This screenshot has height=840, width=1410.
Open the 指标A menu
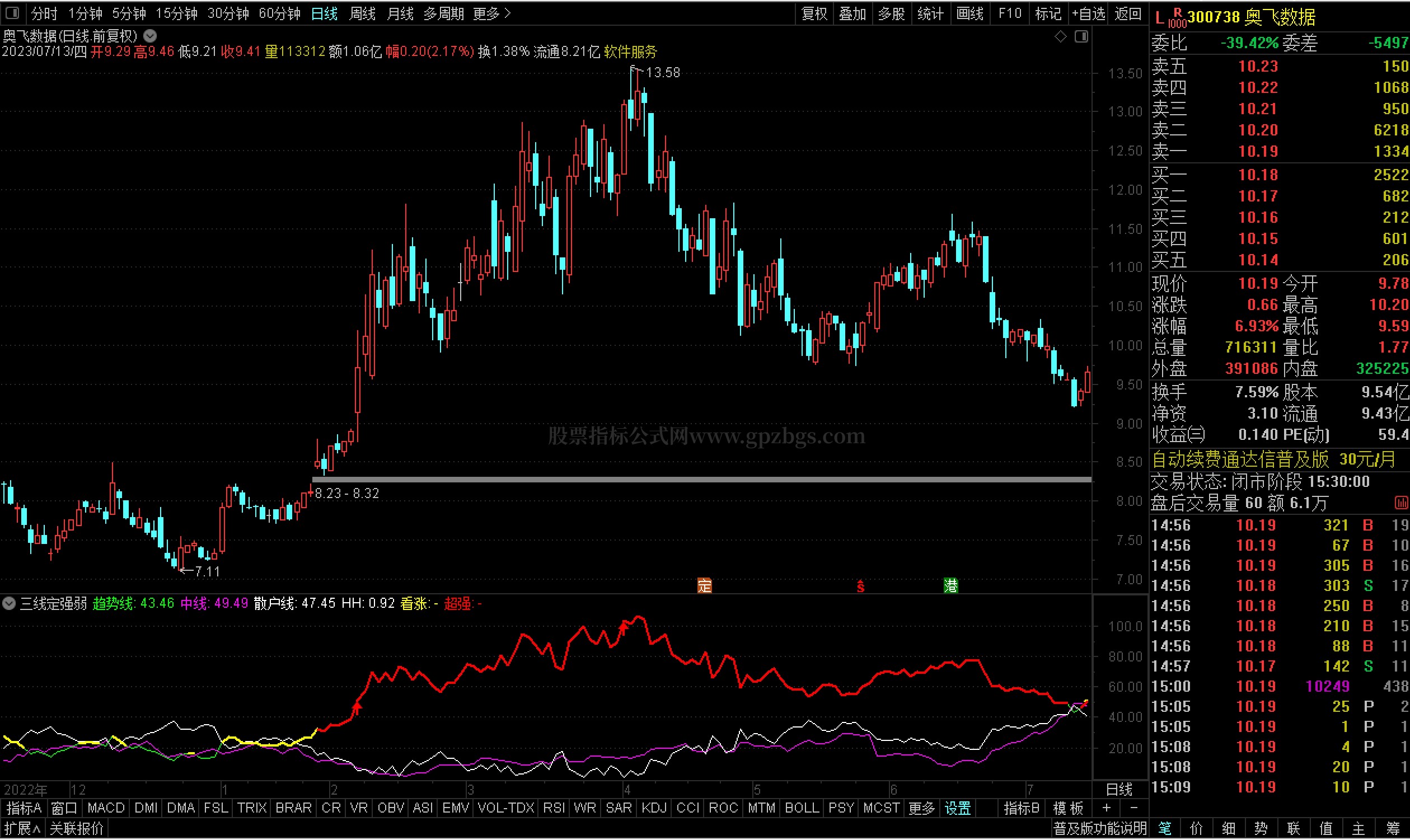pos(24,808)
